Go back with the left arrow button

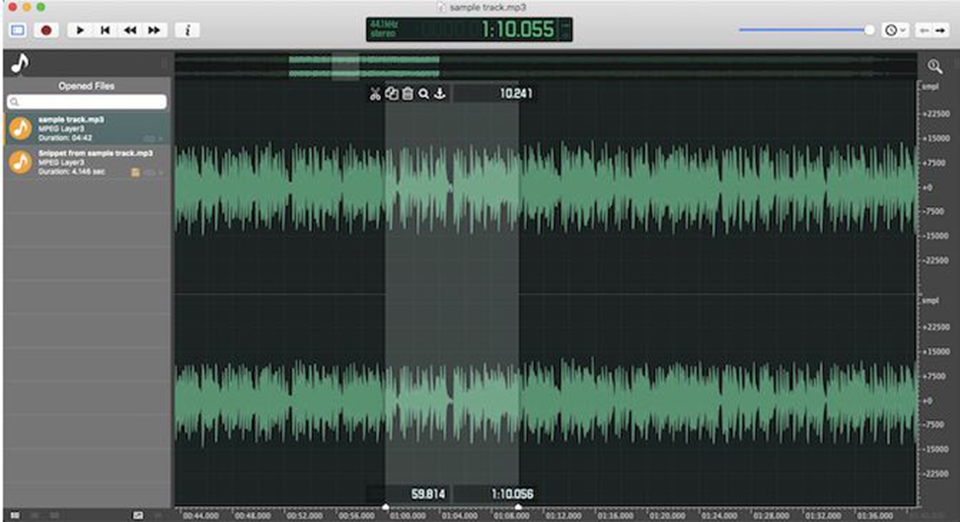924,30
